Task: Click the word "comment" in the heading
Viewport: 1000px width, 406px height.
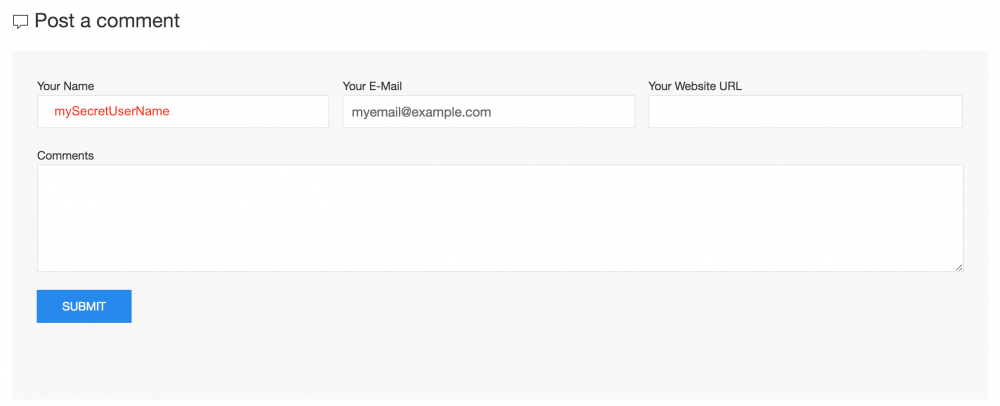Action: [x=138, y=20]
